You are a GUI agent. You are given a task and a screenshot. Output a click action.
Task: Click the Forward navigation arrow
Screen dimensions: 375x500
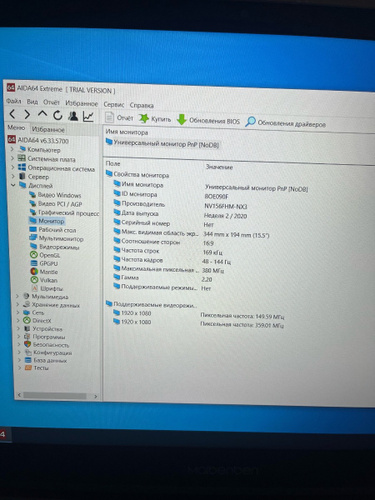point(27,115)
